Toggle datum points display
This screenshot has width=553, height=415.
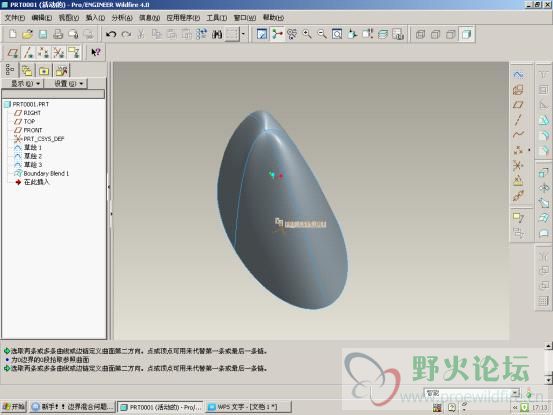(43, 53)
